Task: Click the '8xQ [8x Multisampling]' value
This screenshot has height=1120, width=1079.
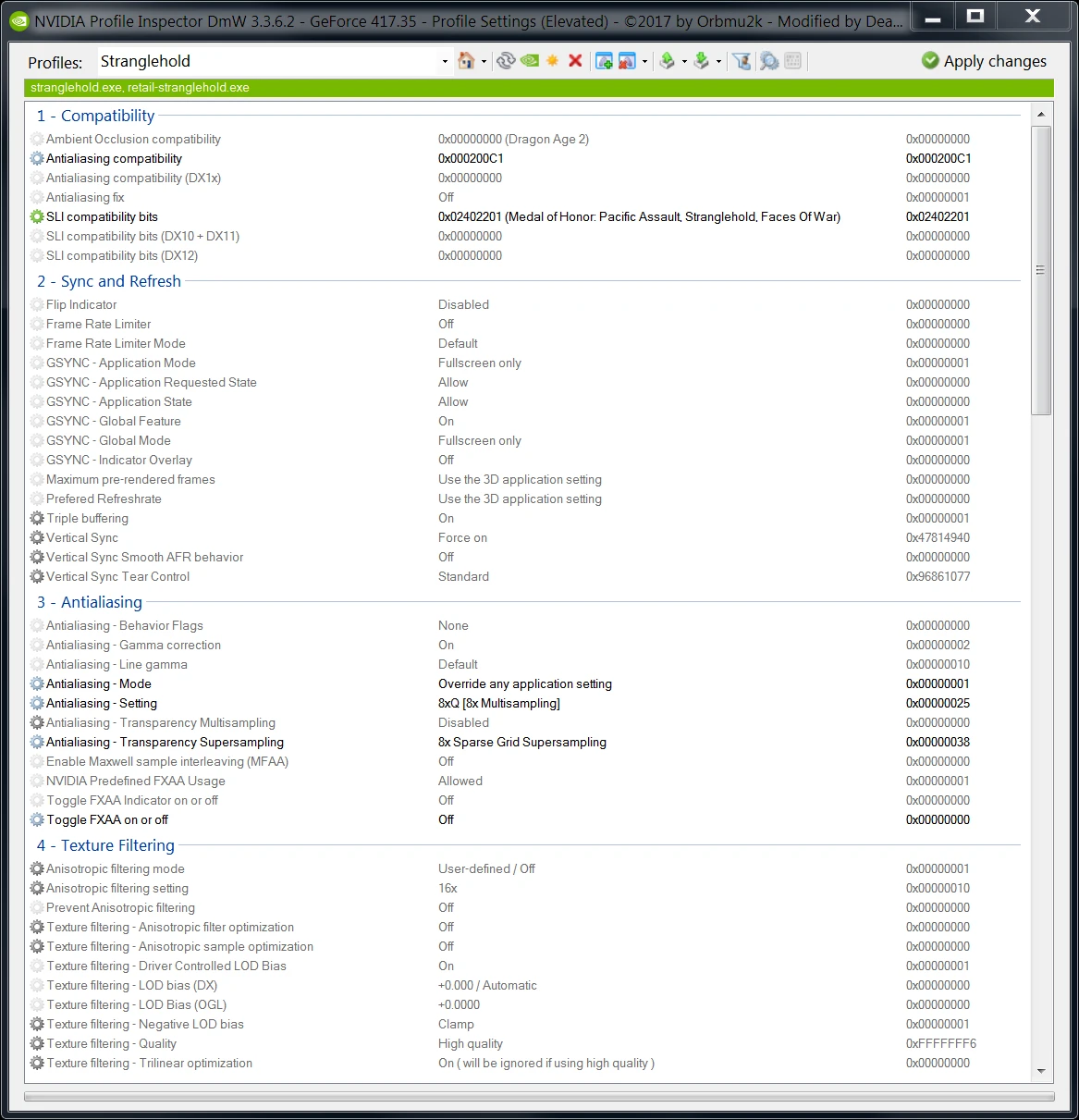Action: pyautogui.click(x=499, y=703)
